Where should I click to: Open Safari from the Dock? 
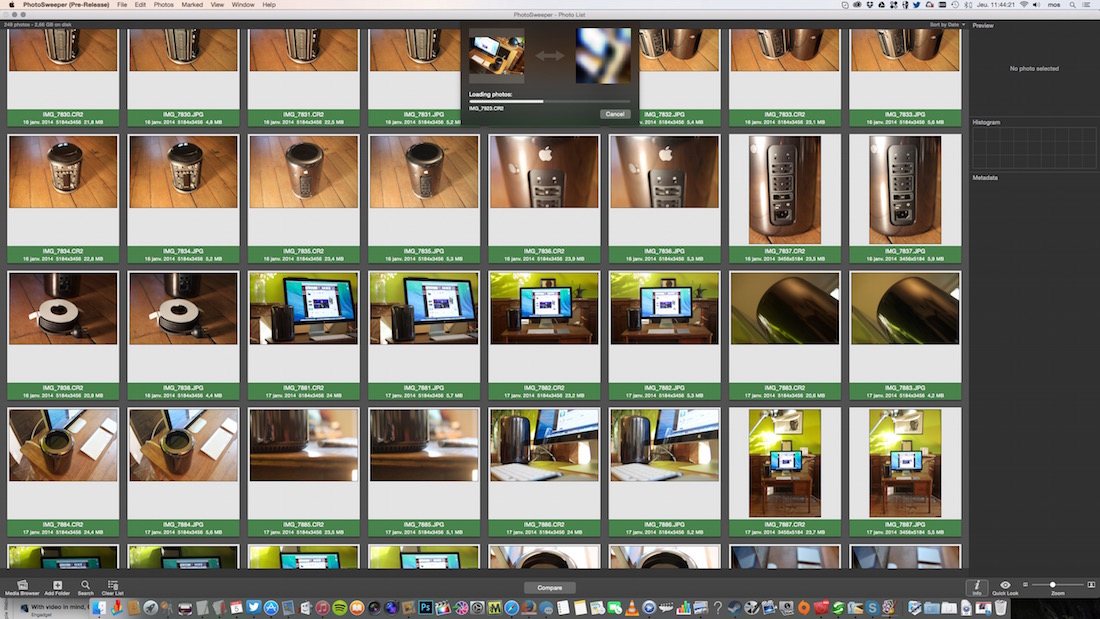pos(511,608)
